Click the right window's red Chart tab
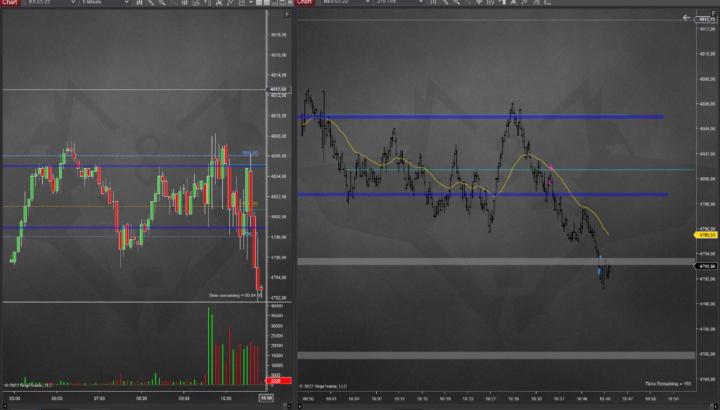 click(x=304, y=2)
